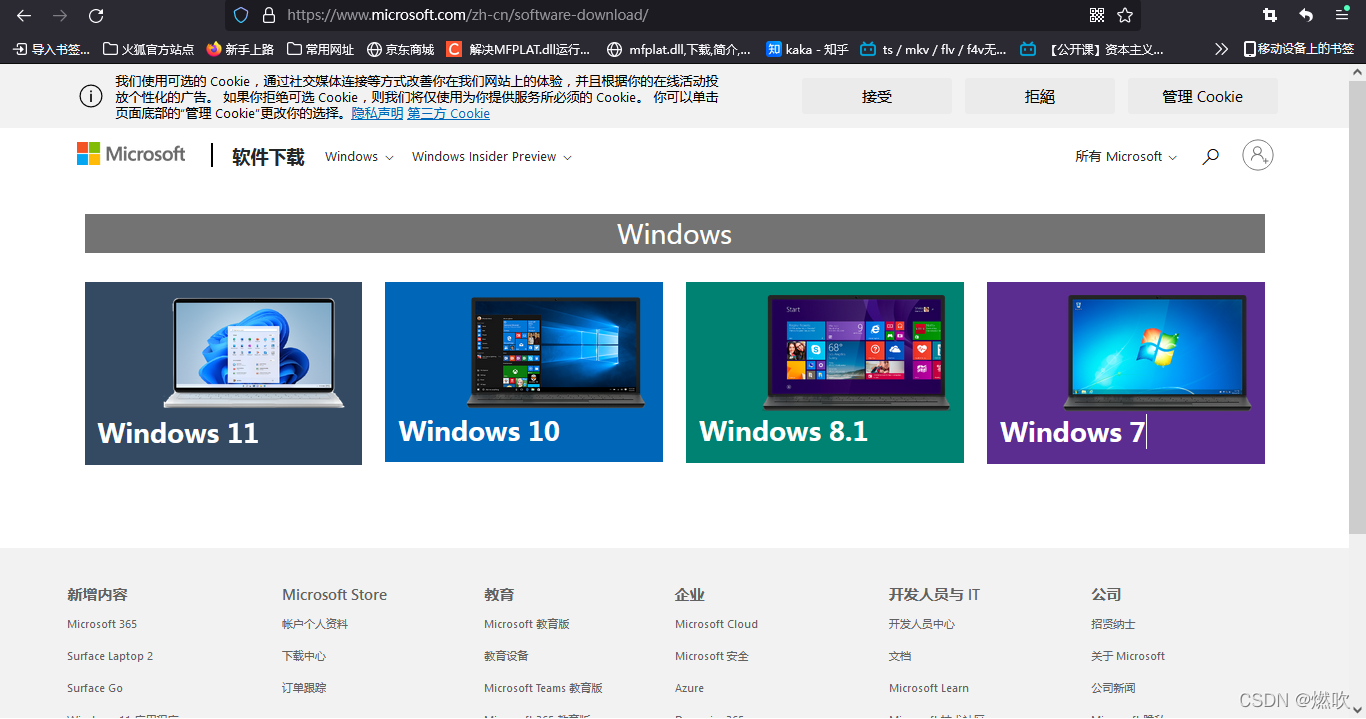Open the 管理 Cookie button
1366x719 pixels.
pos(1203,96)
